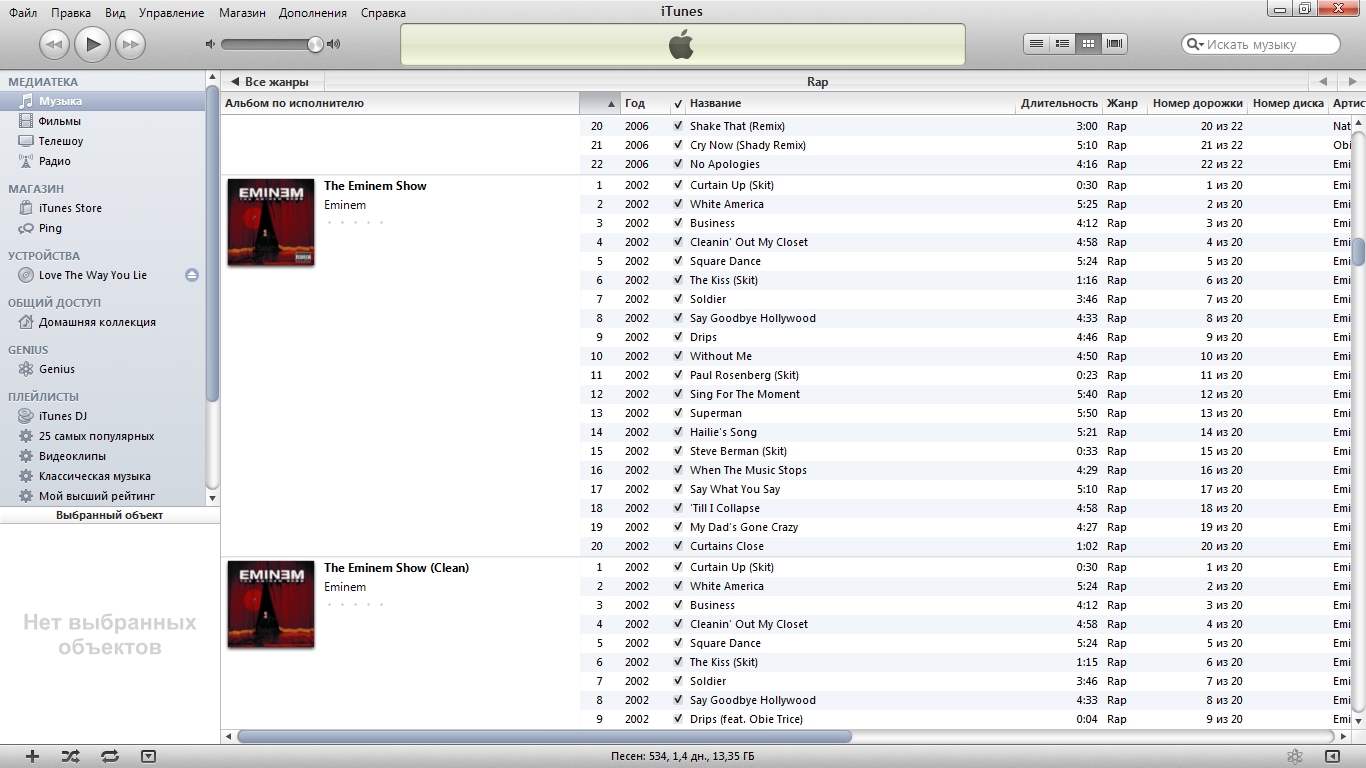1366x768 pixels.
Task: Select The Eminem Show (Clean) album artwork
Action: click(x=271, y=604)
